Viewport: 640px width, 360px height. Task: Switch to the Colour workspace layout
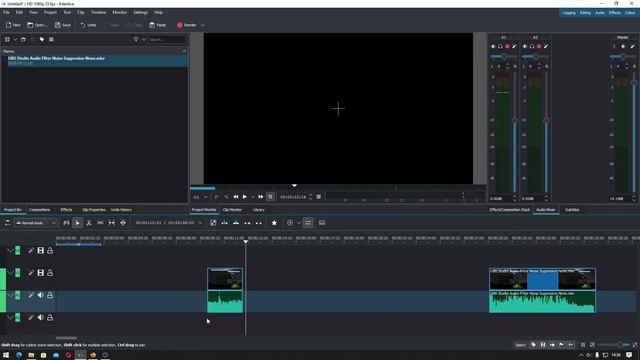tap(630, 13)
